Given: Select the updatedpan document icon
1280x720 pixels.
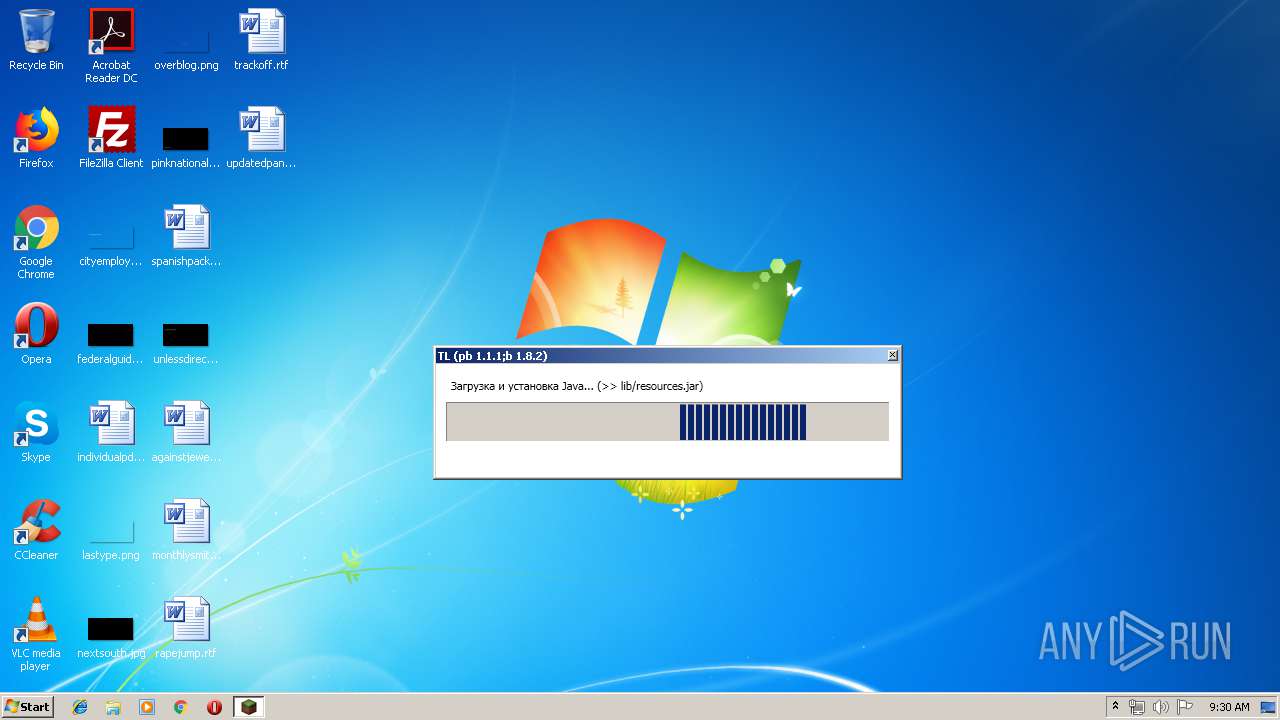Looking at the screenshot, I should (x=261, y=138).
